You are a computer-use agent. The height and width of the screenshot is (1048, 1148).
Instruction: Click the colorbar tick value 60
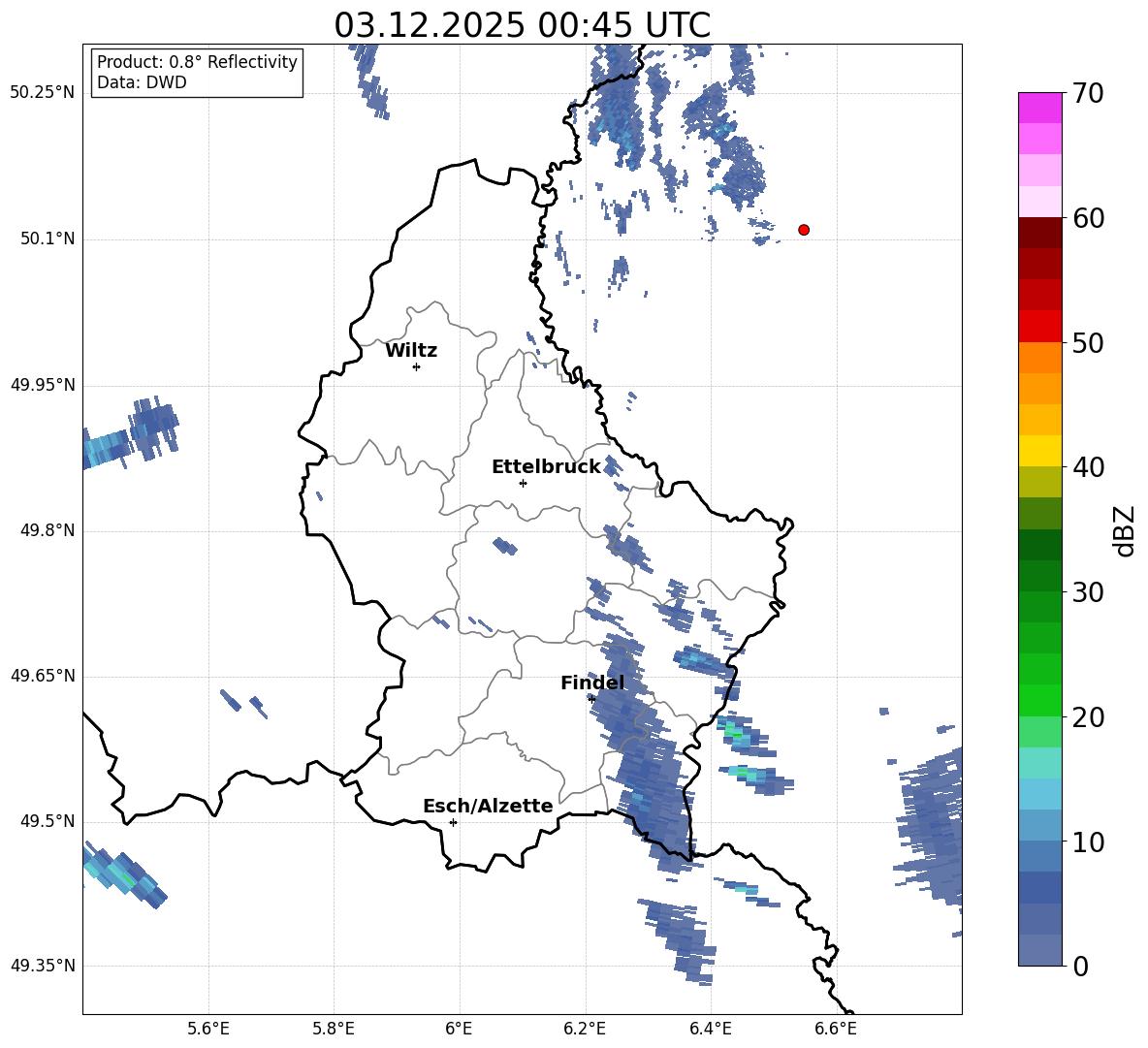click(x=1088, y=218)
